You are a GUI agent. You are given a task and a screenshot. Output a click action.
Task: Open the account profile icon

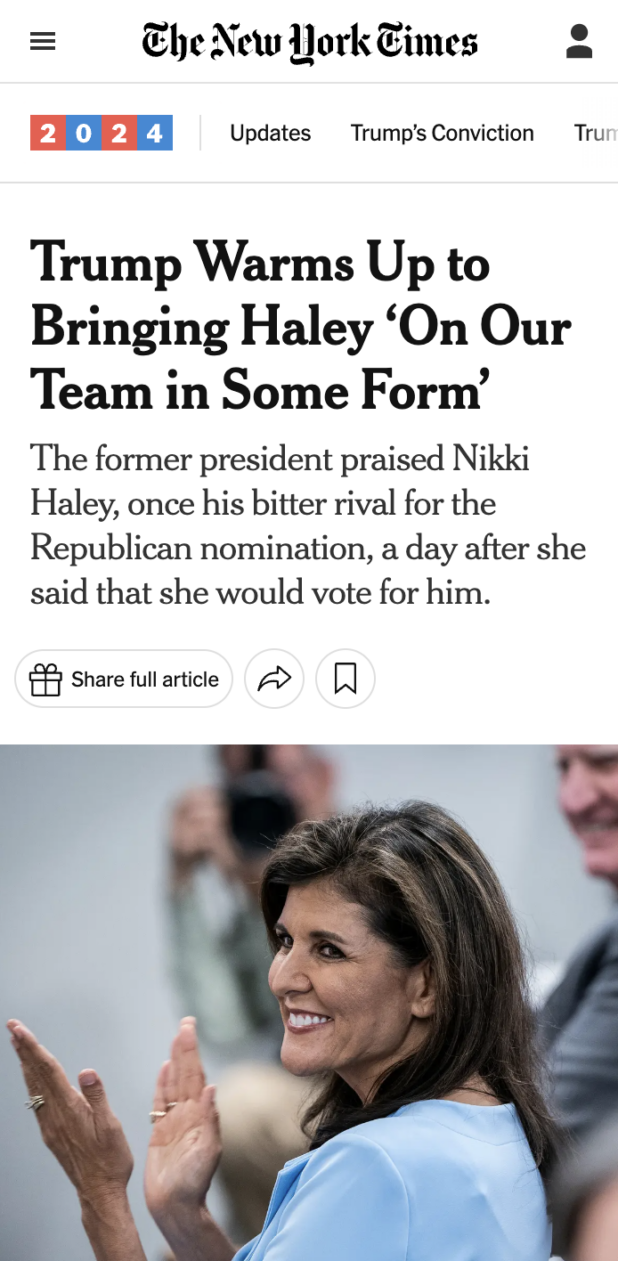point(579,42)
